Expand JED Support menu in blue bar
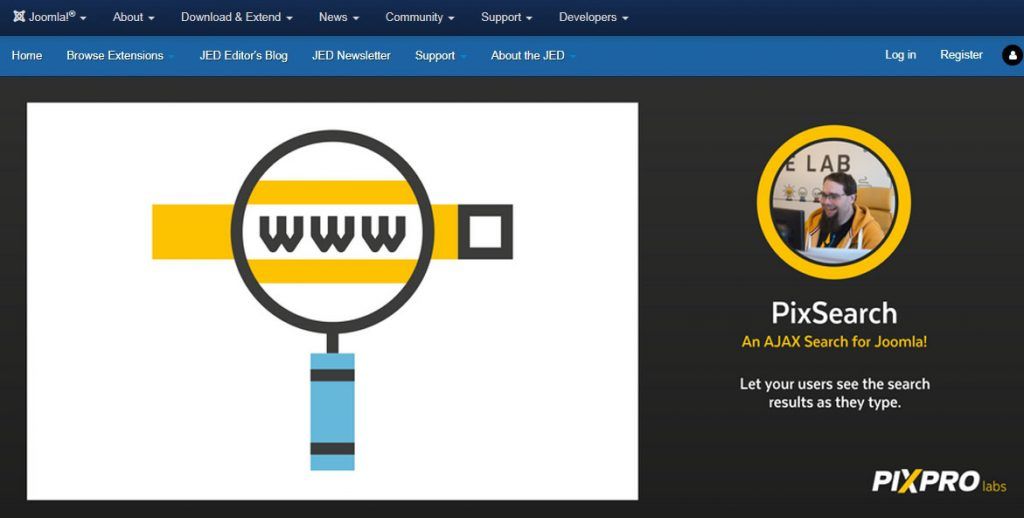Image resolution: width=1024 pixels, height=518 pixels. point(441,56)
